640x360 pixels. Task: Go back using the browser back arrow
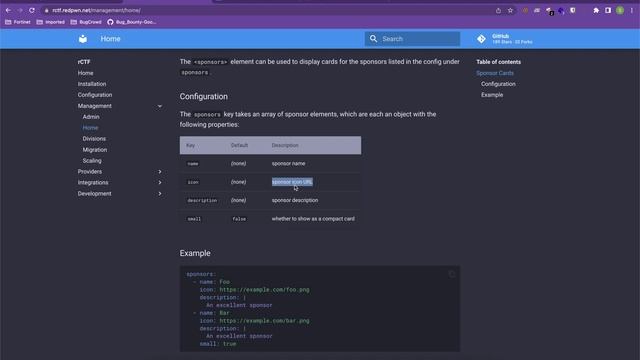pyautogui.click(x=8, y=10)
